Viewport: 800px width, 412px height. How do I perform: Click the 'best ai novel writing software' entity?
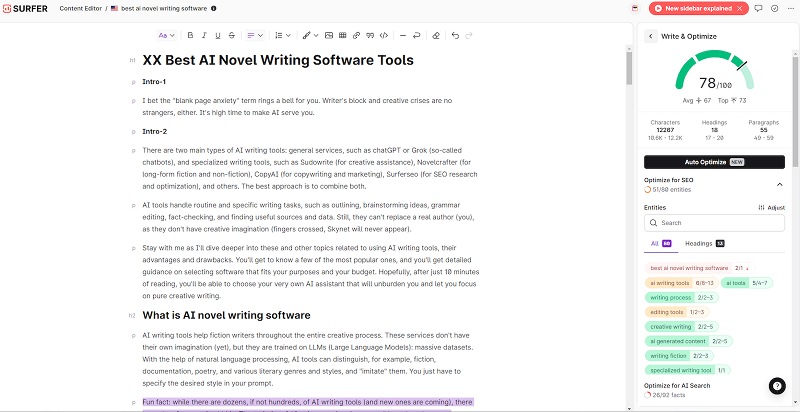tap(700, 268)
